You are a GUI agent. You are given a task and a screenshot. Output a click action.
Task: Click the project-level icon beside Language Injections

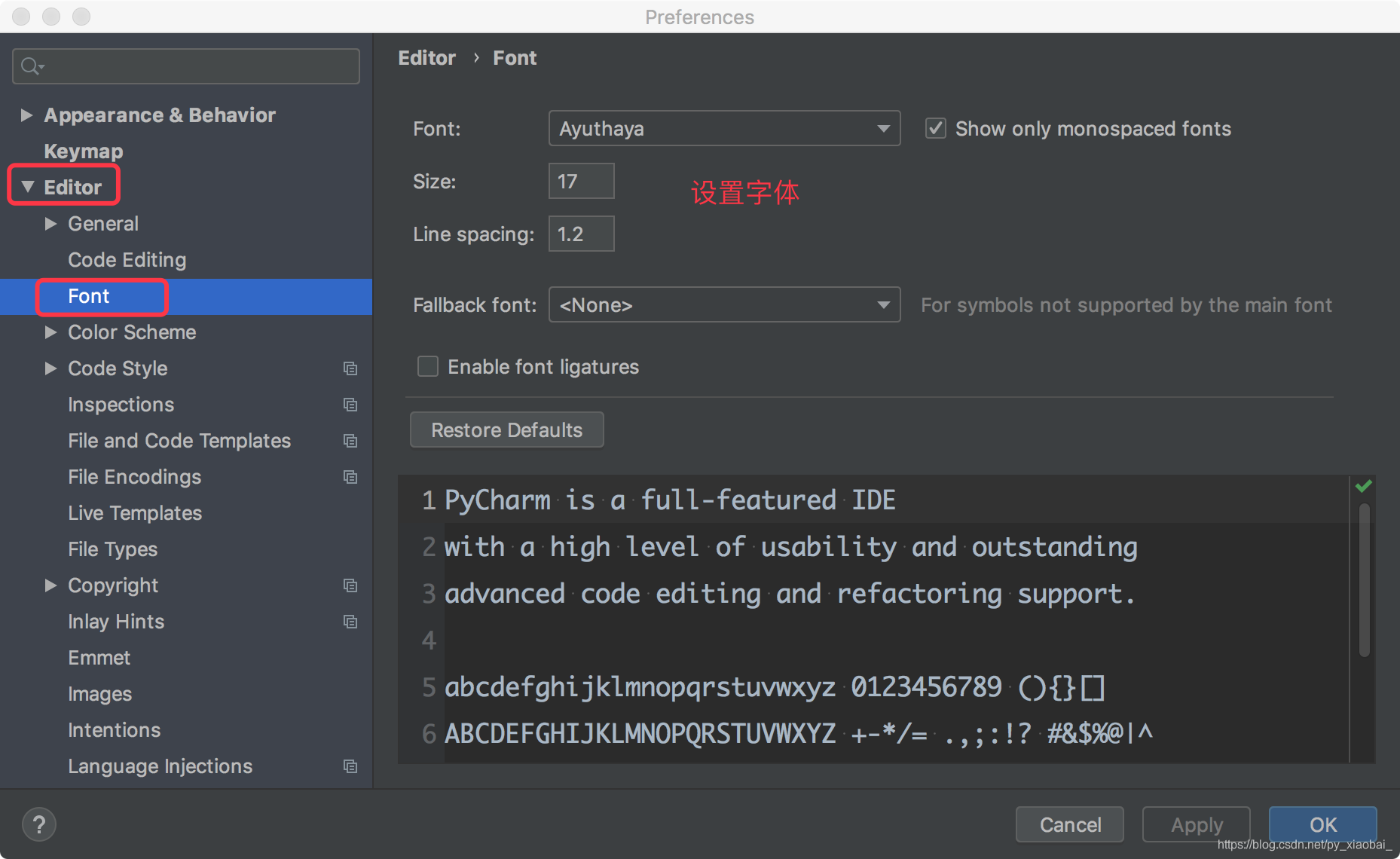350,766
